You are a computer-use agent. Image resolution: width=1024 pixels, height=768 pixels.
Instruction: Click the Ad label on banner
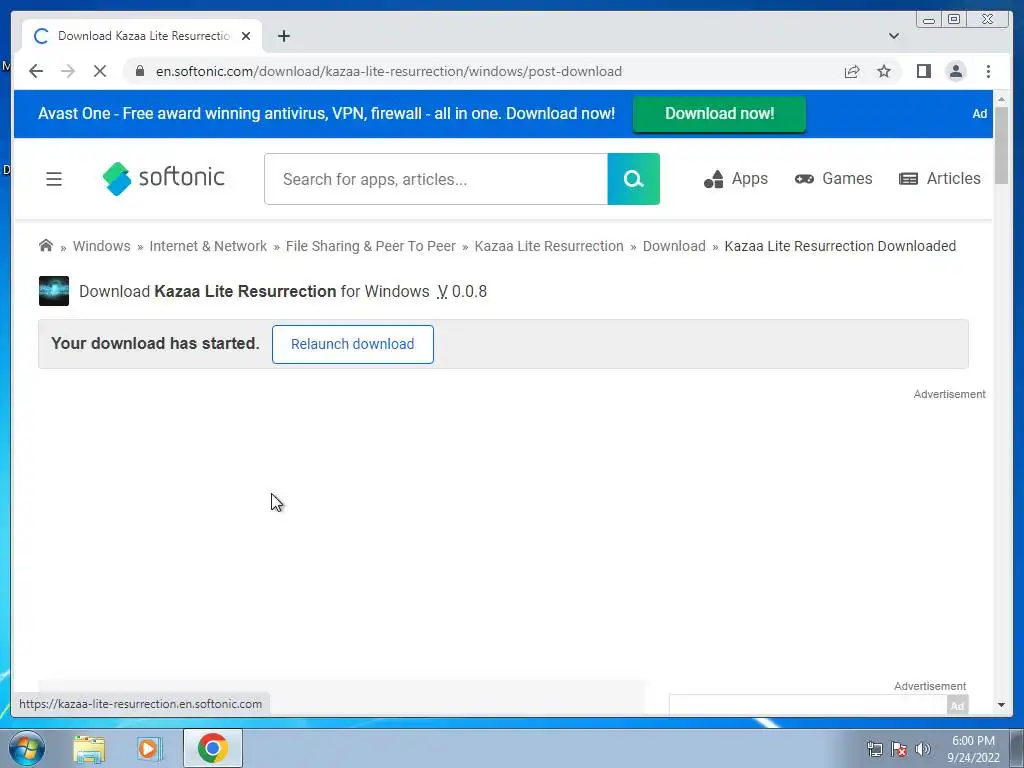click(980, 114)
